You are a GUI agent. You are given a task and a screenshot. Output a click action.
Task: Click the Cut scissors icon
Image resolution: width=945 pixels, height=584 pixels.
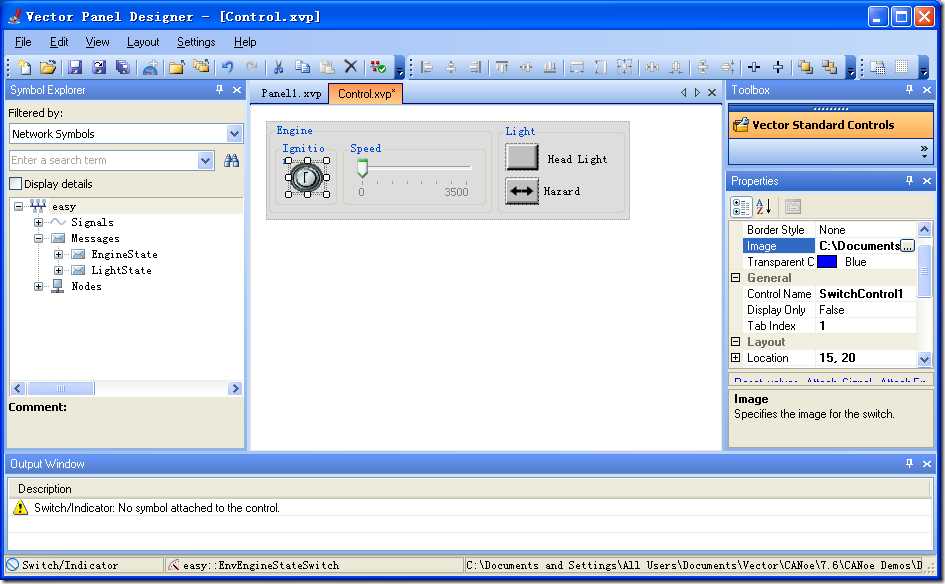click(278, 67)
